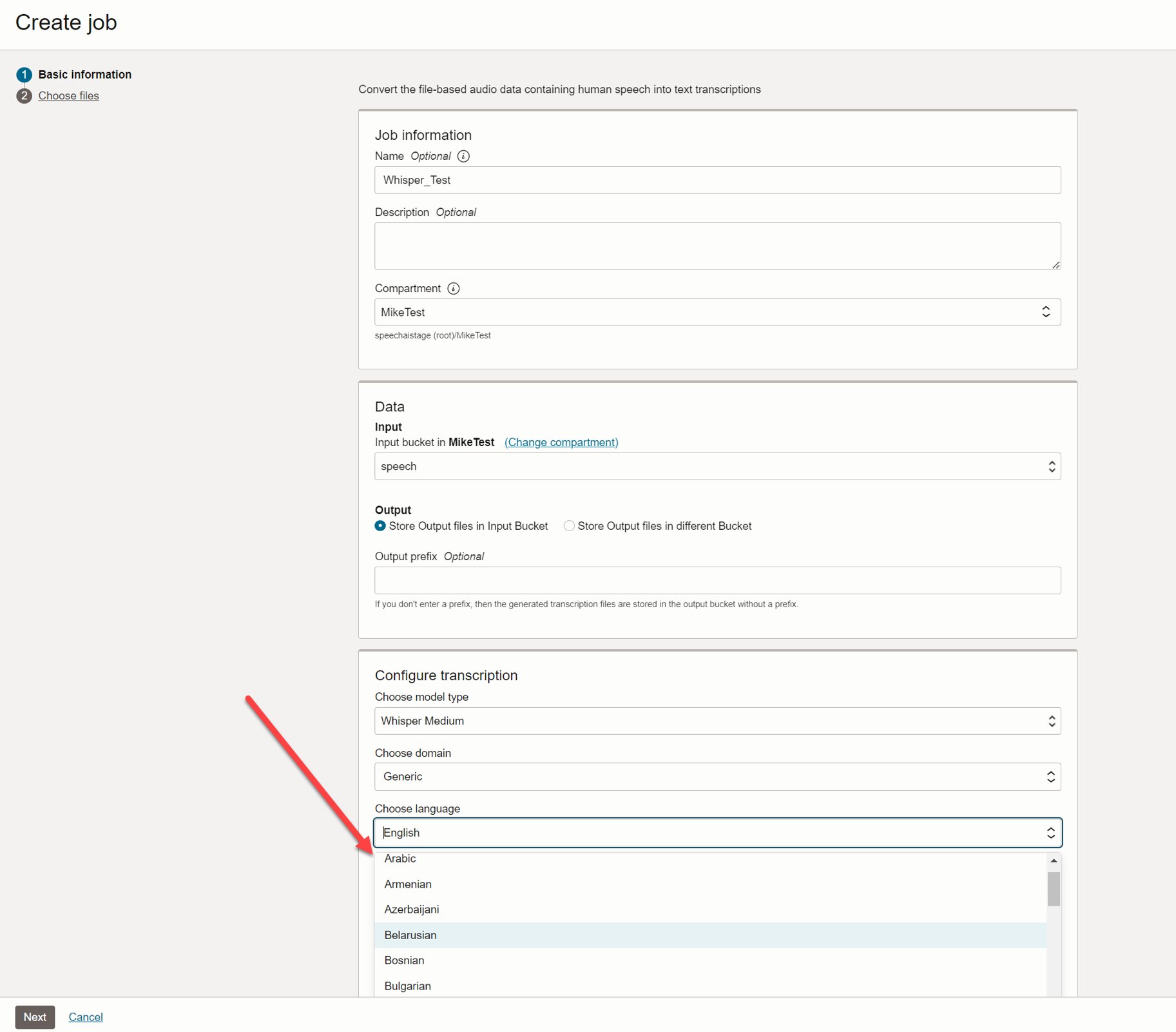Image resolution: width=1176 pixels, height=1032 pixels.
Task: Open the input bucket speech dropdown
Action: 717,466
